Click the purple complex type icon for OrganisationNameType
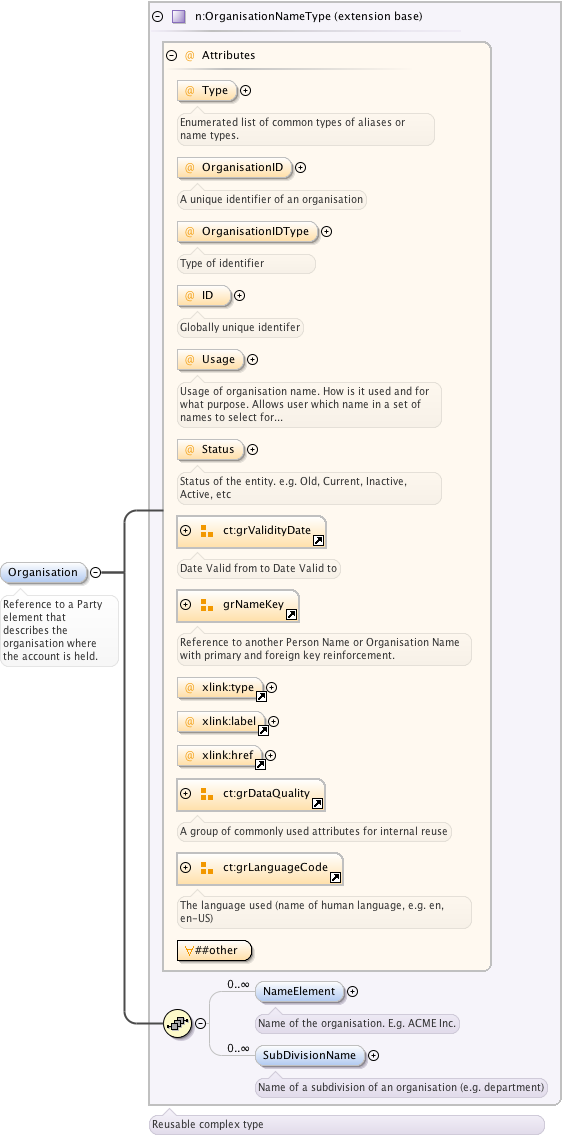The height and width of the screenshot is (1138, 579). tap(178, 16)
